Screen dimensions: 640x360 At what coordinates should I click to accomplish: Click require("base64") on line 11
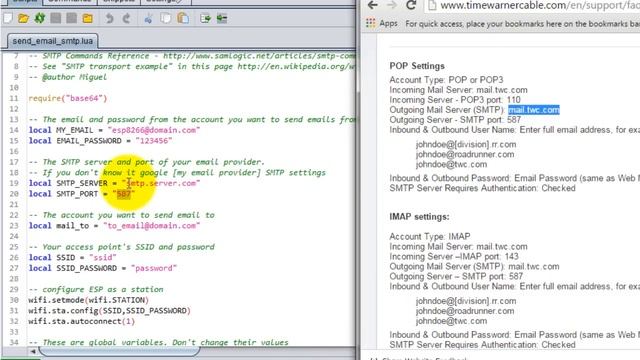[x=68, y=98]
